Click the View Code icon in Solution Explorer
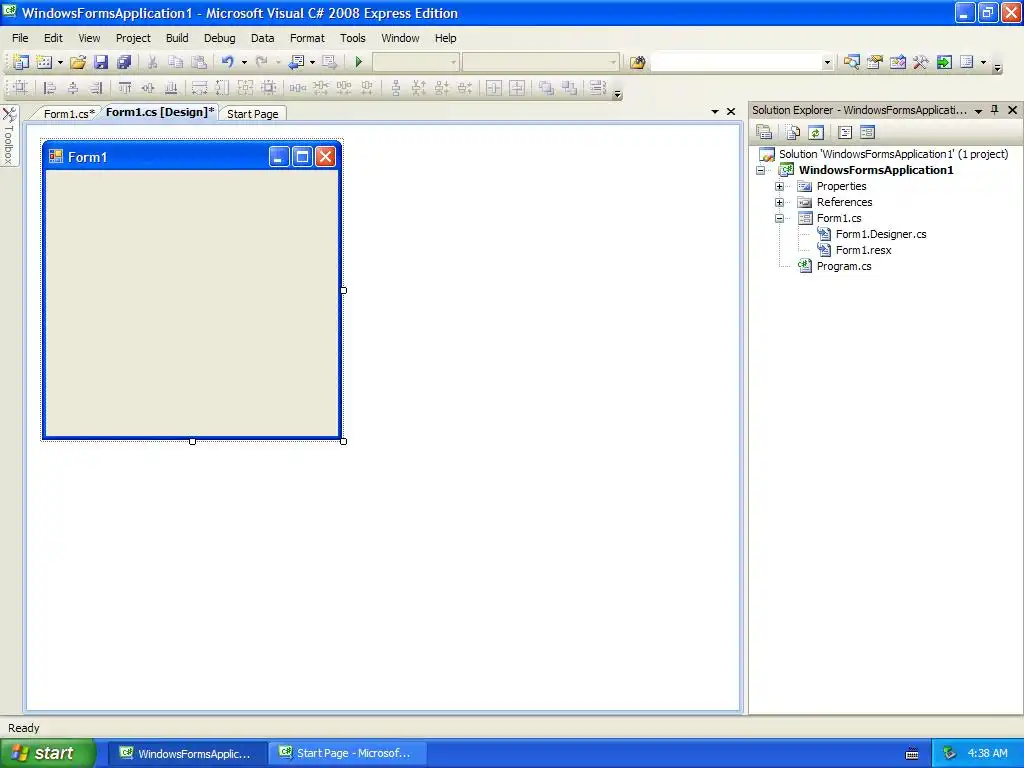The height and width of the screenshot is (768, 1024). click(x=845, y=133)
